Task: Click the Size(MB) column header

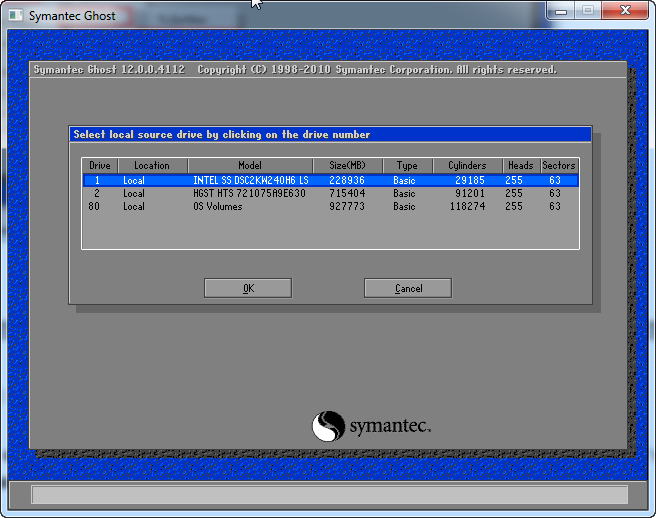Action: tap(347, 166)
